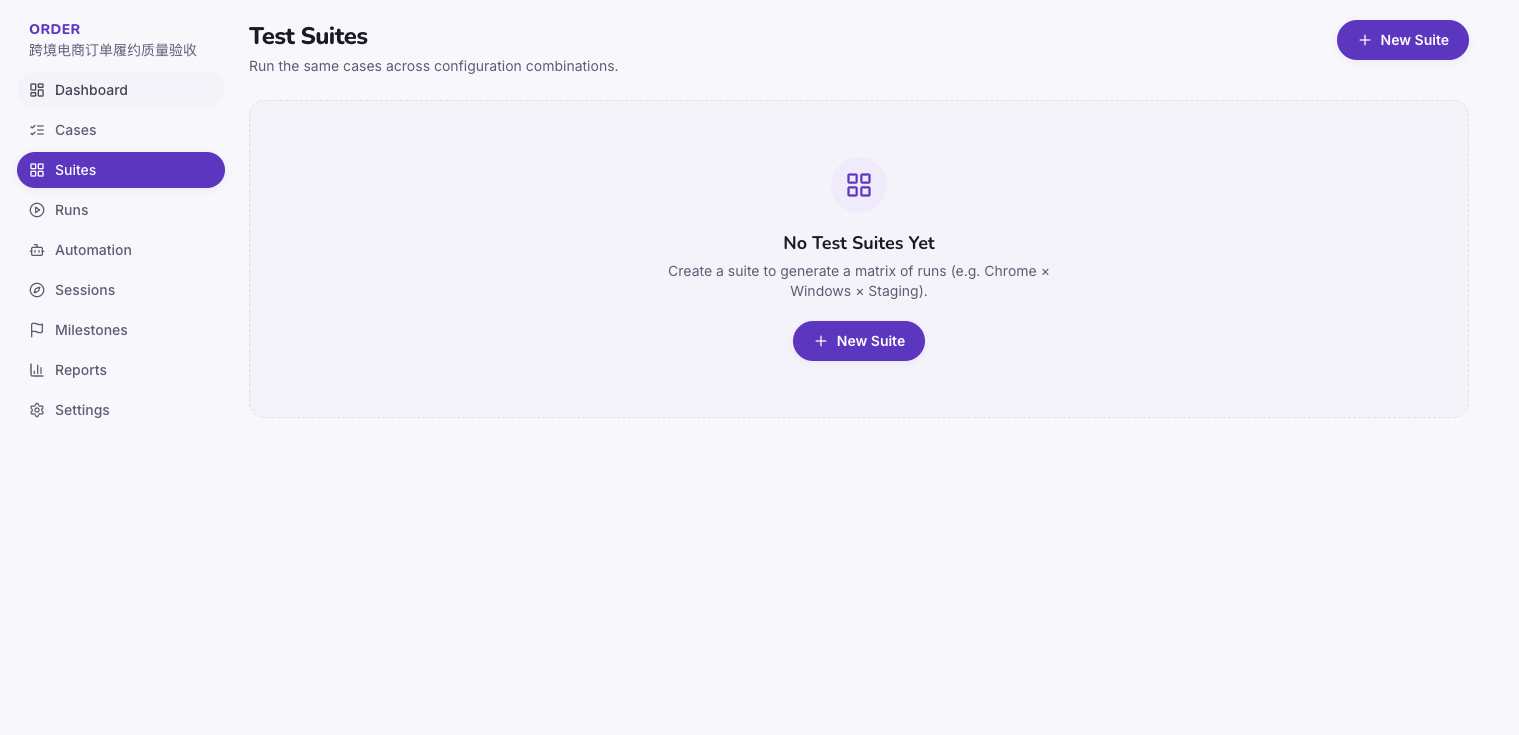
Task: Navigate to Milestones
Action: (x=121, y=330)
